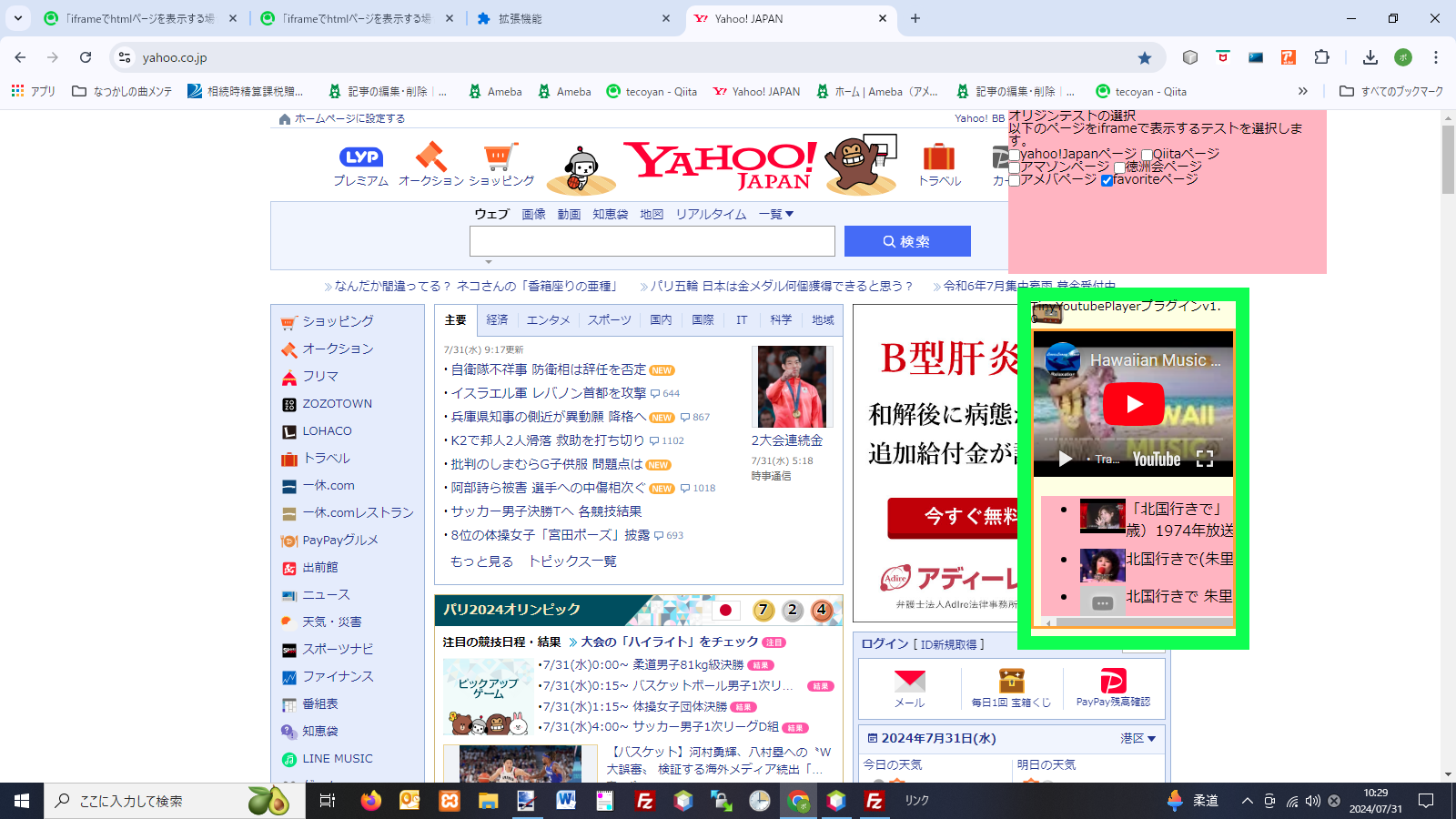Expand the bookmarks overflow chevron
This screenshot has width=1456, height=819.
[x=1304, y=90]
